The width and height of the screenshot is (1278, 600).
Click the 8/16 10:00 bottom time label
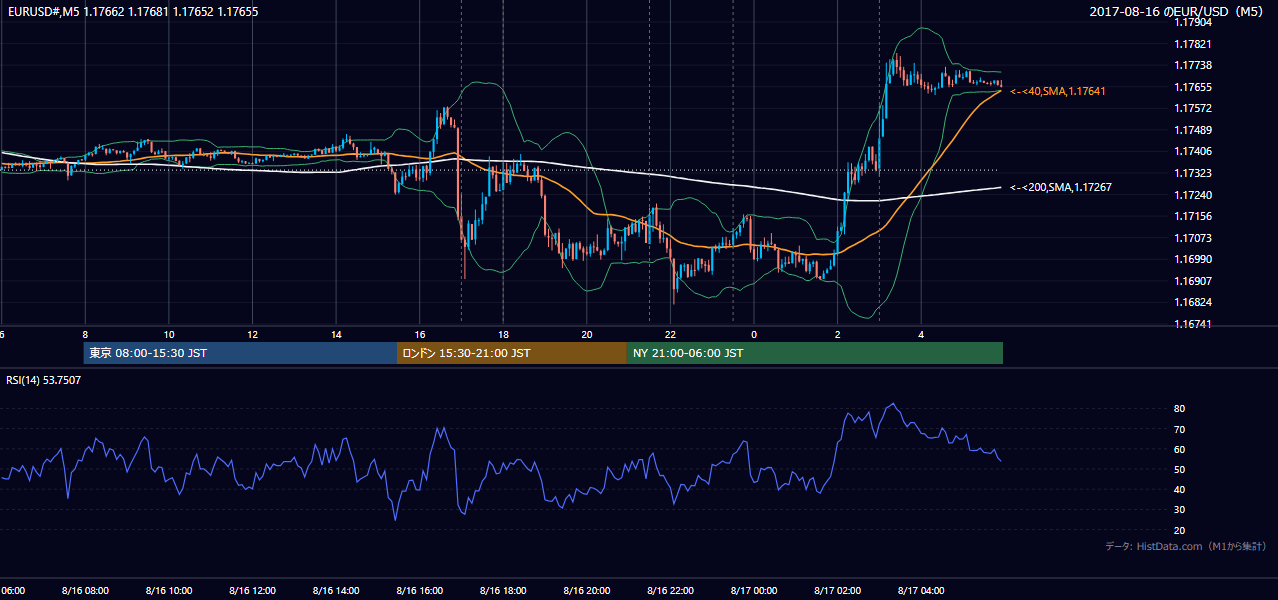169,590
